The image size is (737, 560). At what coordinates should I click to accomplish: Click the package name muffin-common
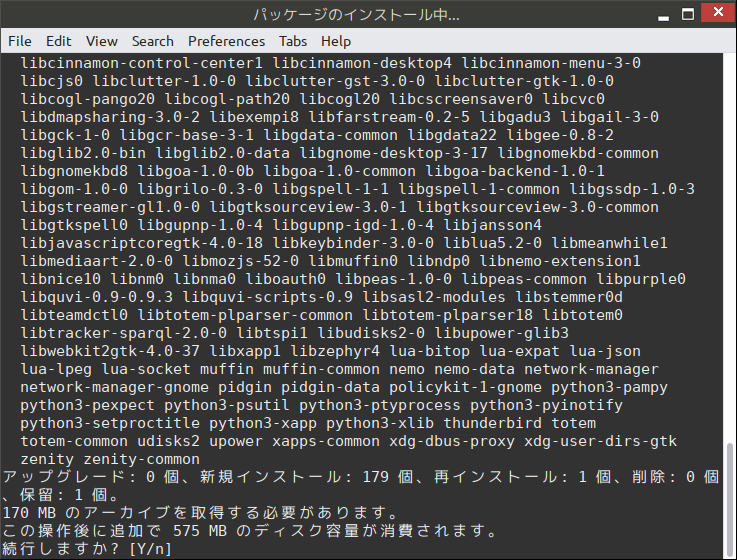(321, 369)
